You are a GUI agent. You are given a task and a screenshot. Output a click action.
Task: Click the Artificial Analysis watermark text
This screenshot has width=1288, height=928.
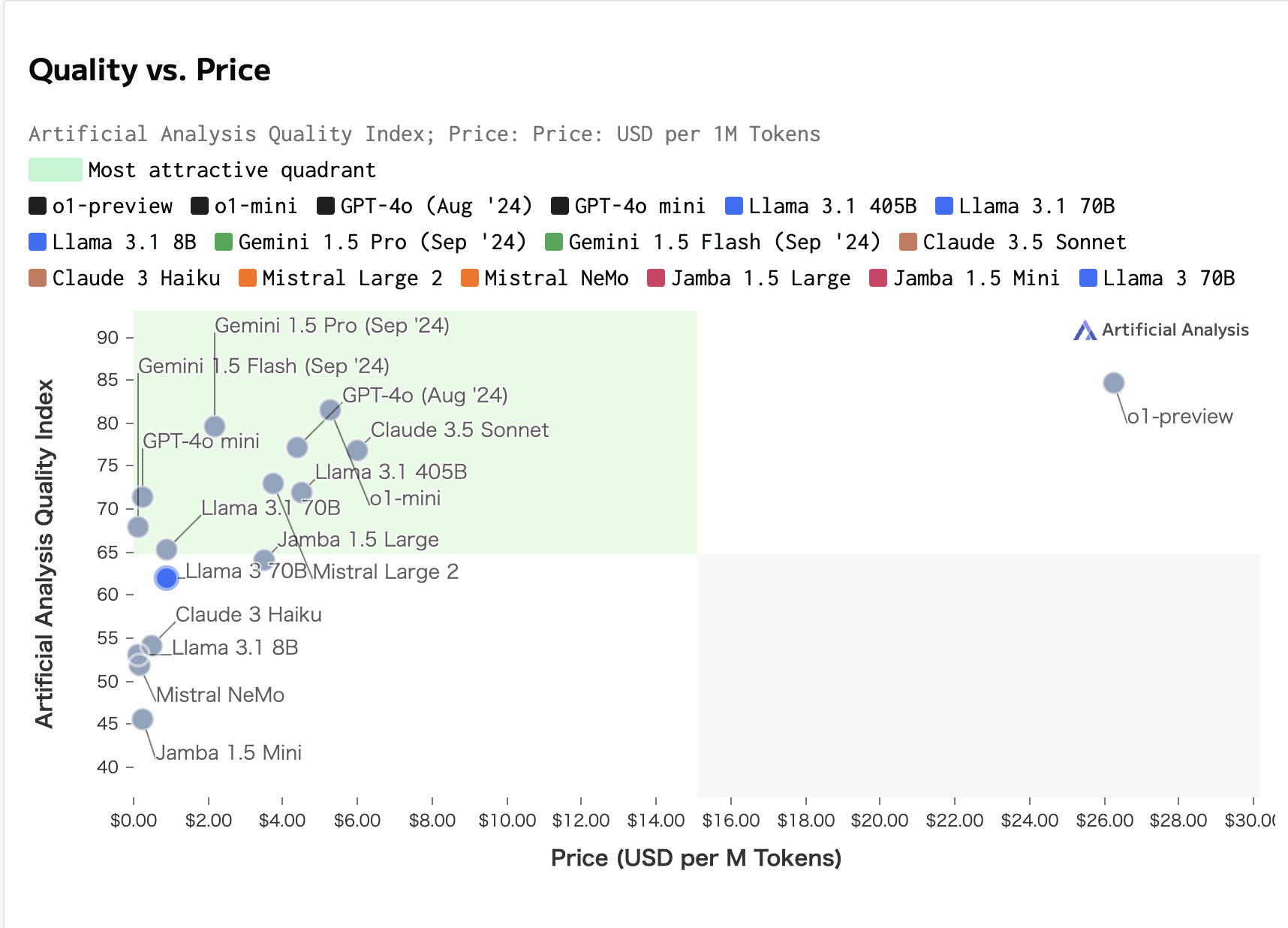point(1175,330)
